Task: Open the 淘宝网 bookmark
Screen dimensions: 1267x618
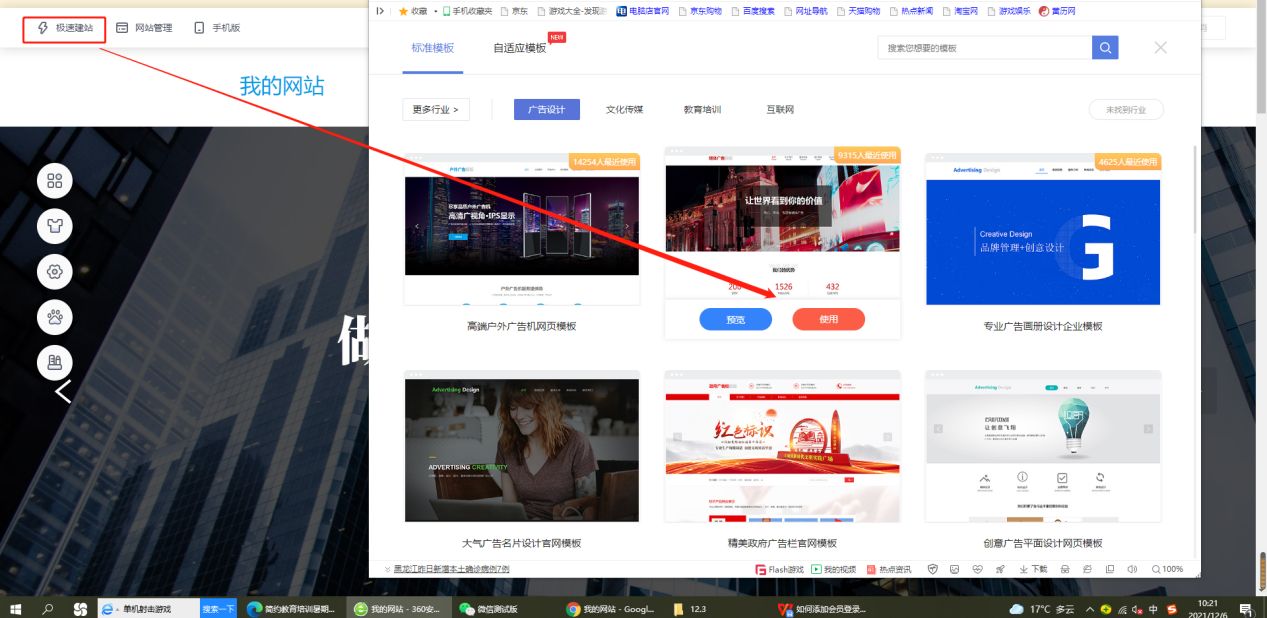Action: (958, 11)
